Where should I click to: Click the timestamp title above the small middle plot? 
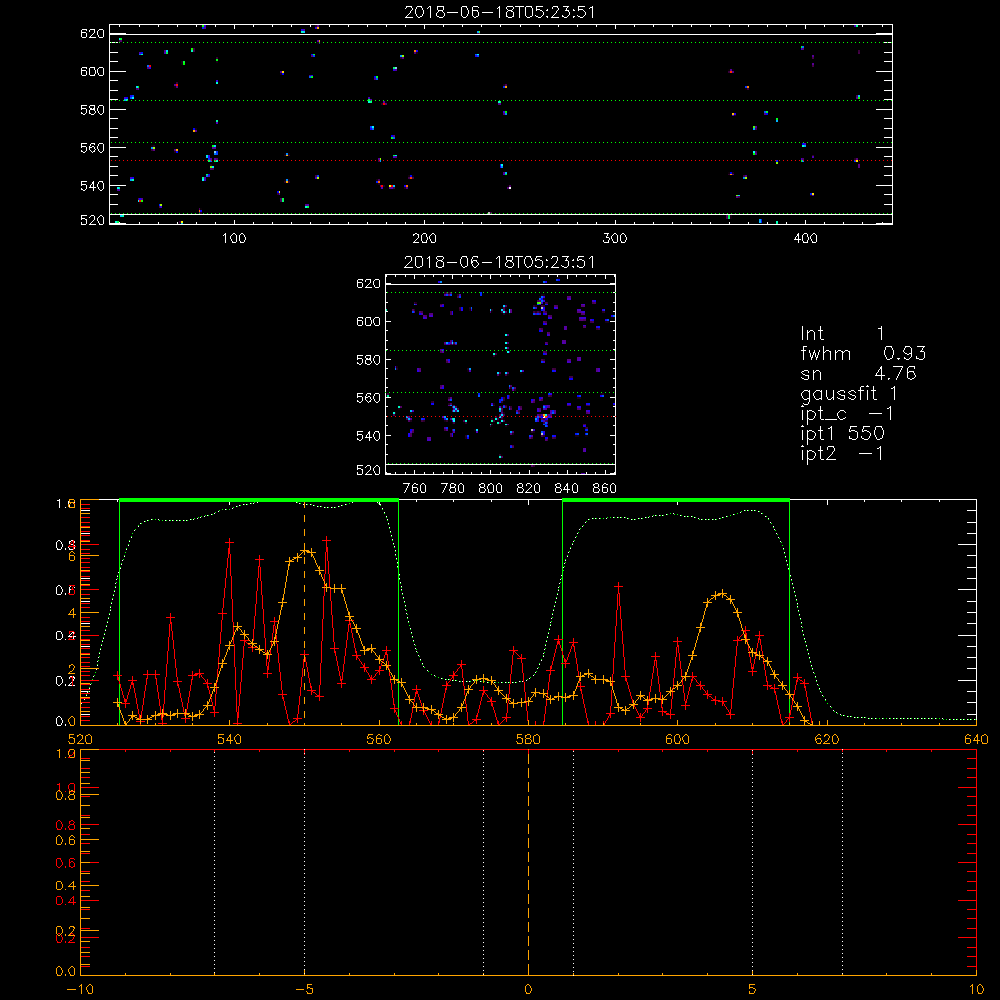500,262
